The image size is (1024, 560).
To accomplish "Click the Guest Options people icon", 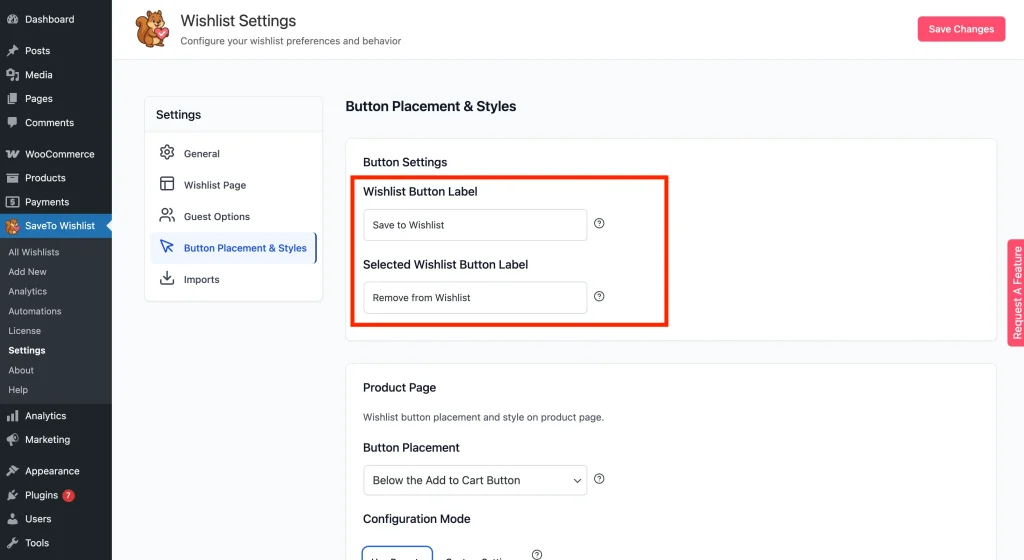I will point(167,215).
